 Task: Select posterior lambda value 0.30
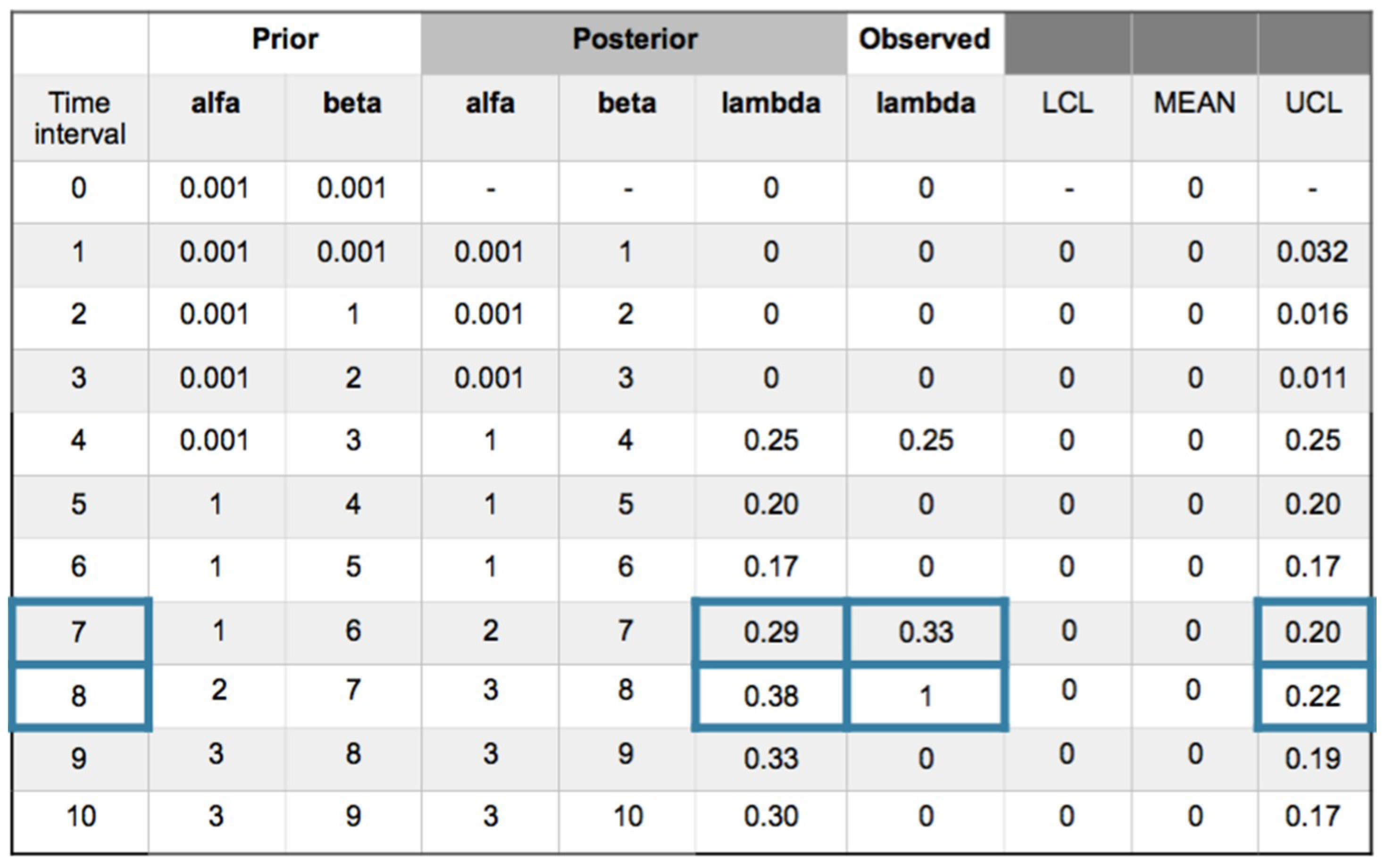pyautogui.click(x=771, y=816)
